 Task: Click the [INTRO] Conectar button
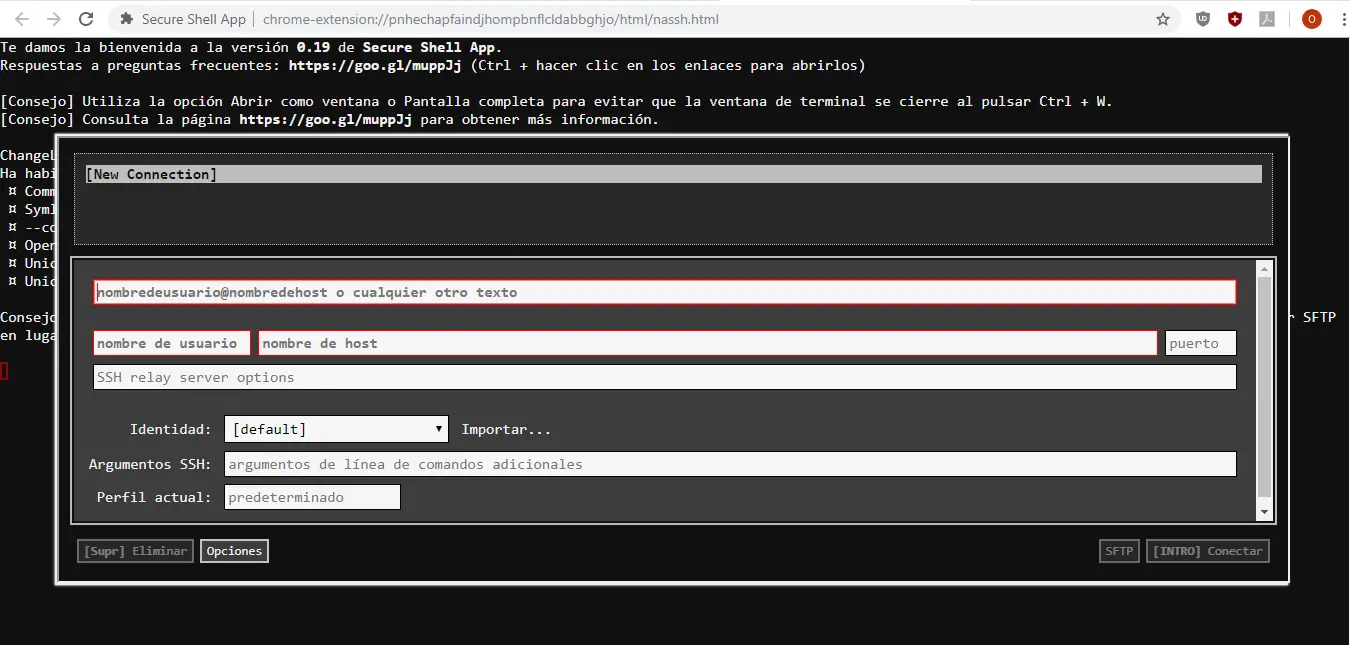tap(1208, 551)
